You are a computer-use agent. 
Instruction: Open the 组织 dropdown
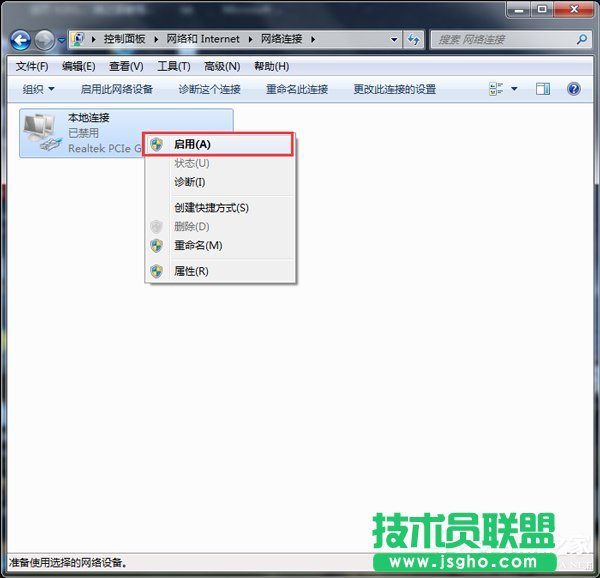(x=38, y=90)
